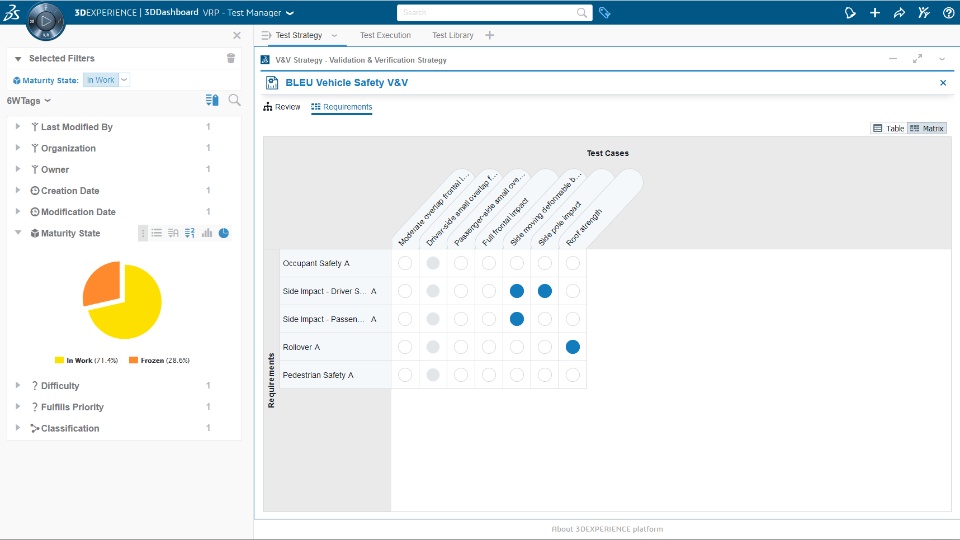
Task: Click the BLEU Vehicle Safety V&V document icon
Action: [272, 83]
